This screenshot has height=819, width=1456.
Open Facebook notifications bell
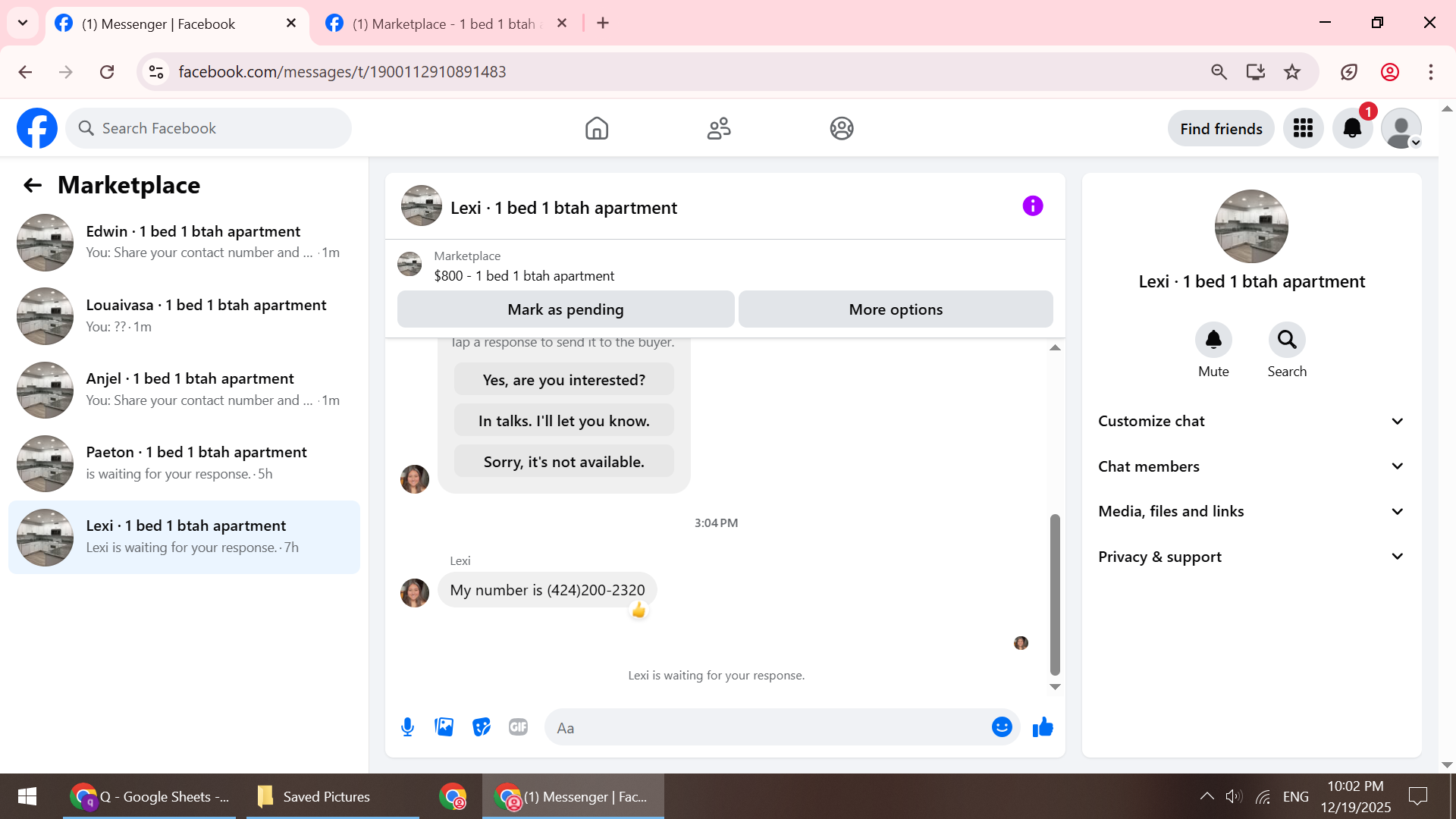click(1352, 129)
